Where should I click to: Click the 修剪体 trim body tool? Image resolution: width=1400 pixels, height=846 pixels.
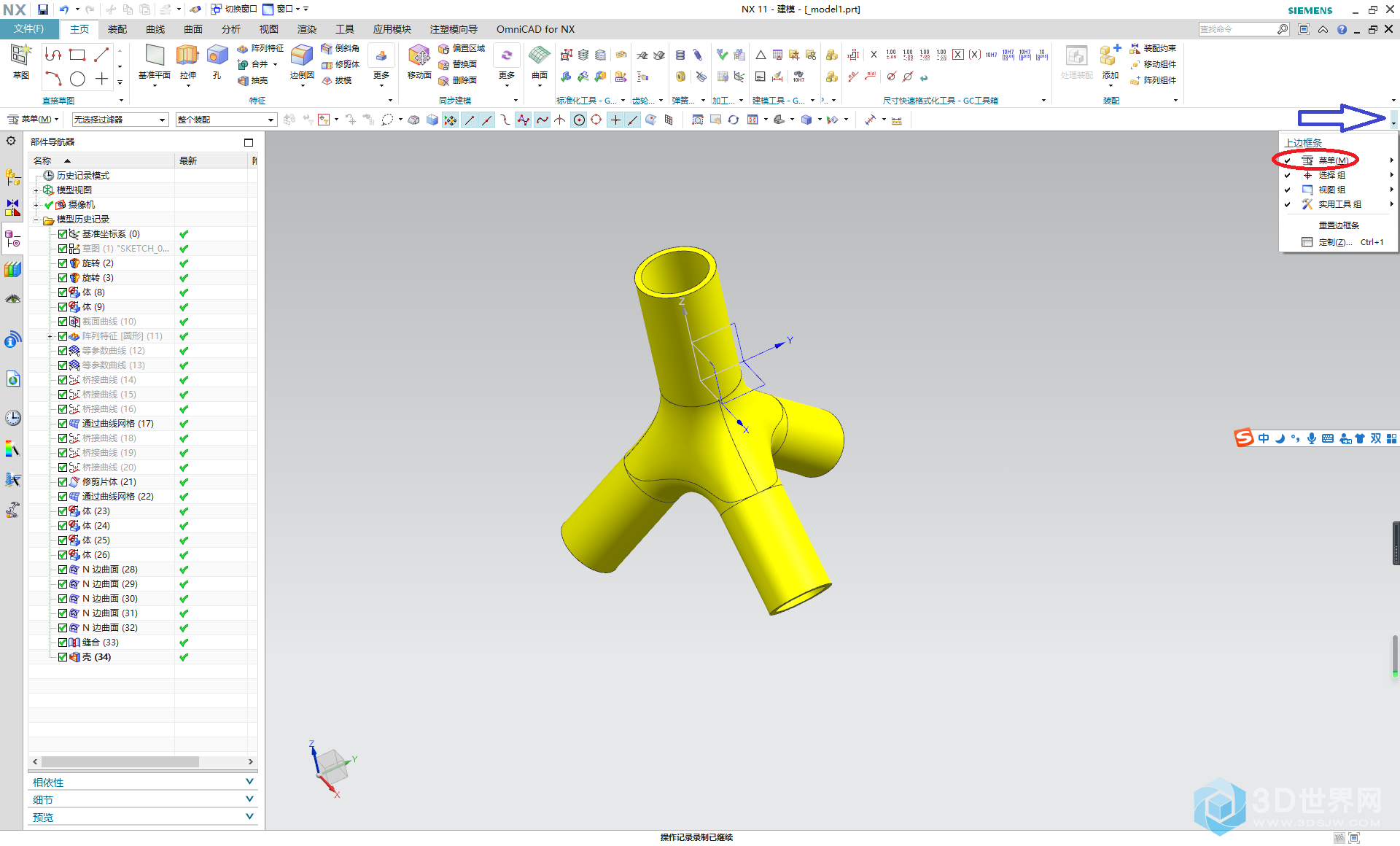click(x=341, y=64)
